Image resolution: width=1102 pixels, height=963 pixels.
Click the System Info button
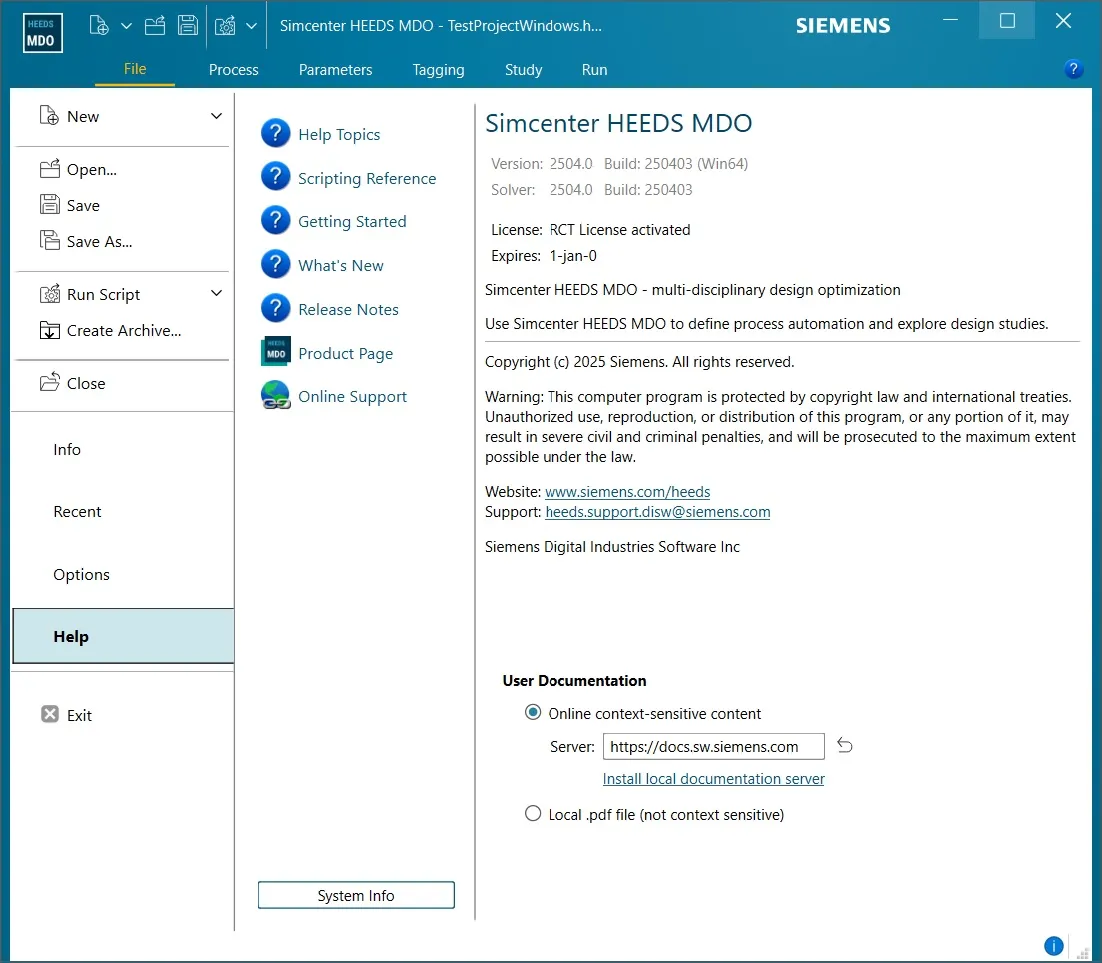pyautogui.click(x=356, y=895)
